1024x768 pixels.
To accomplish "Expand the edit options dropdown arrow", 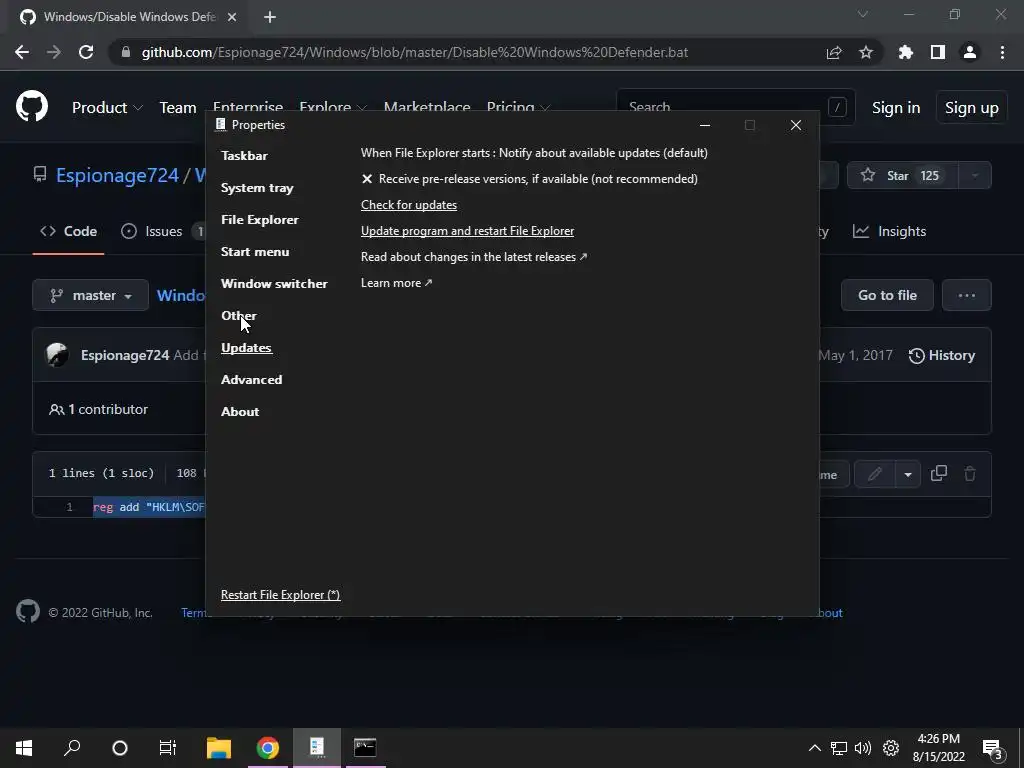I will pos(908,474).
